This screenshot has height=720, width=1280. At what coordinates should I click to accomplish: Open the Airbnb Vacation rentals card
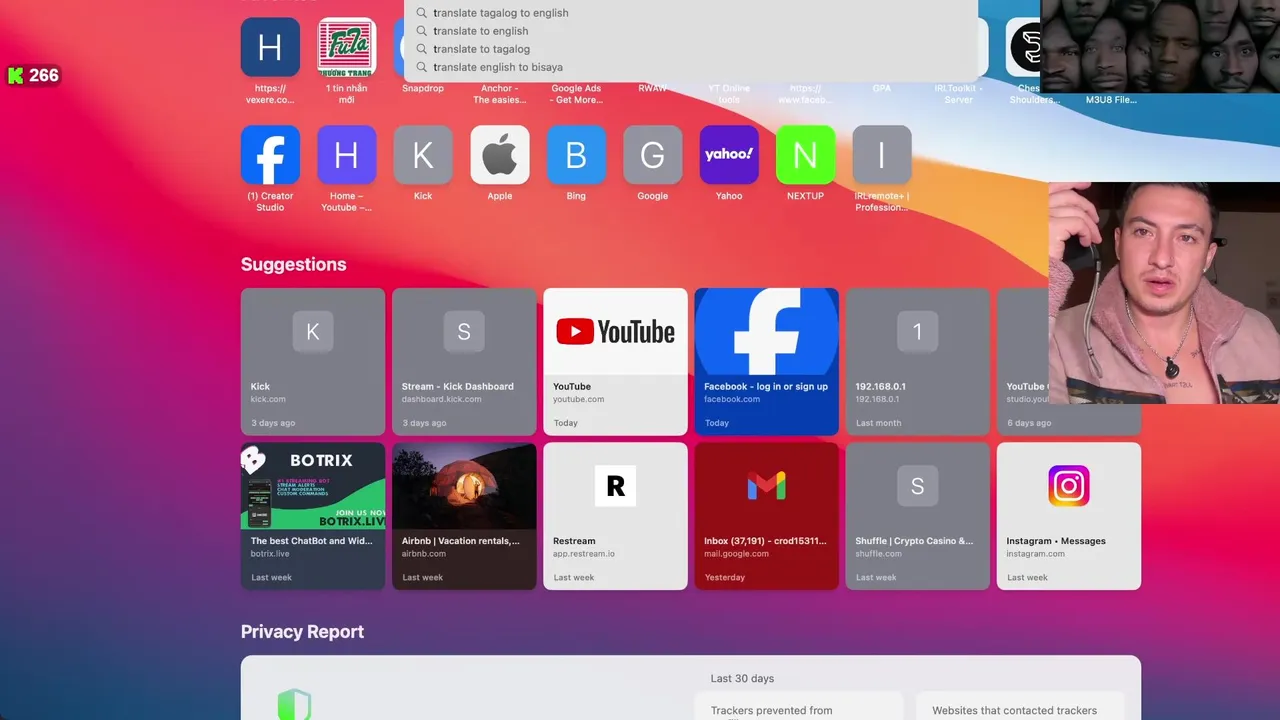[x=464, y=516]
